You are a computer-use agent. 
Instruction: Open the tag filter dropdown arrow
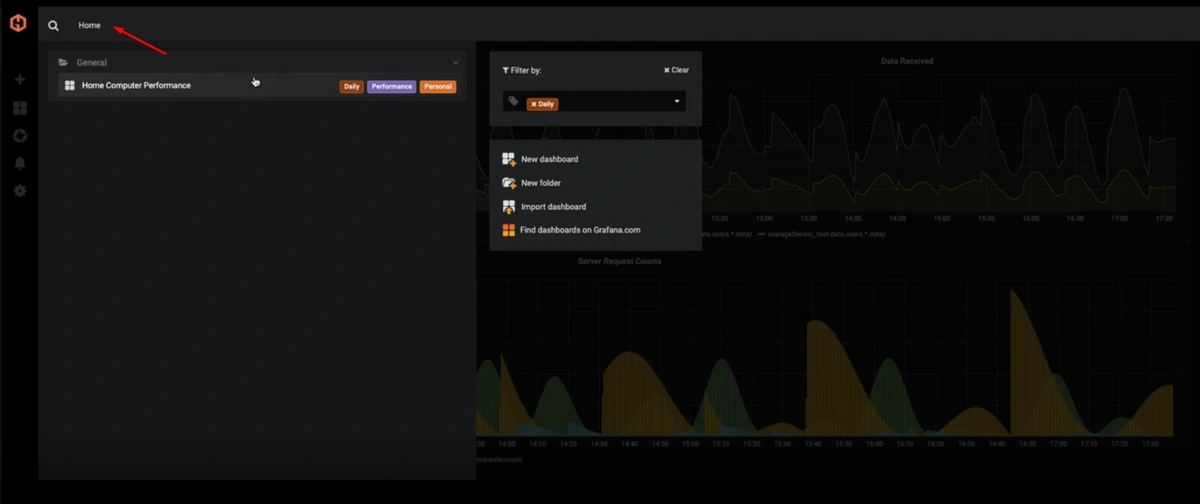[677, 101]
